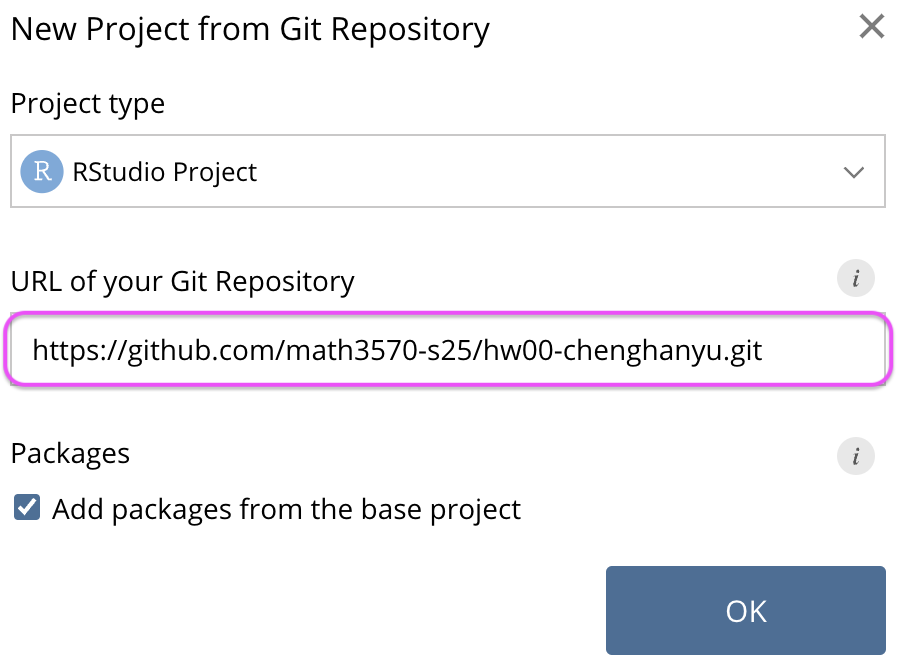Expand the Project type chevron arrow
The height and width of the screenshot is (664, 898).
pyautogui.click(x=853, y=172)
